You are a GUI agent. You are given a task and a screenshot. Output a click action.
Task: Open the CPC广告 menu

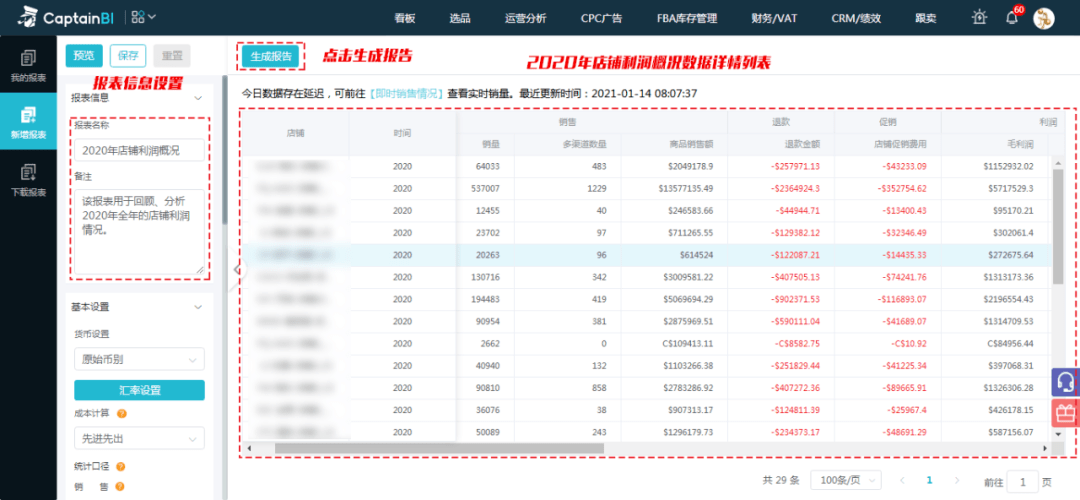coord(601,19)
